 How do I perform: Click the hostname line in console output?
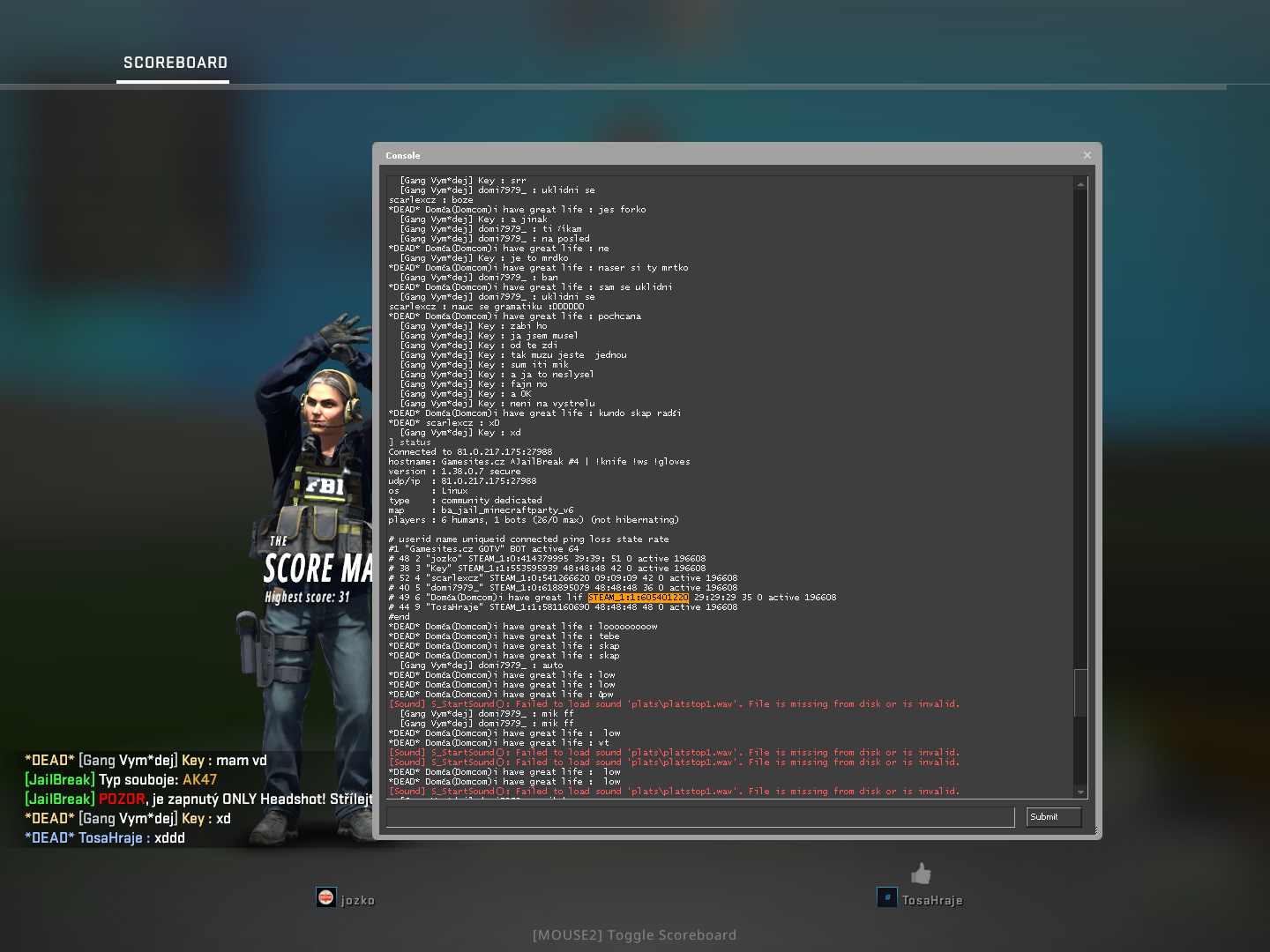coord(539,462)
